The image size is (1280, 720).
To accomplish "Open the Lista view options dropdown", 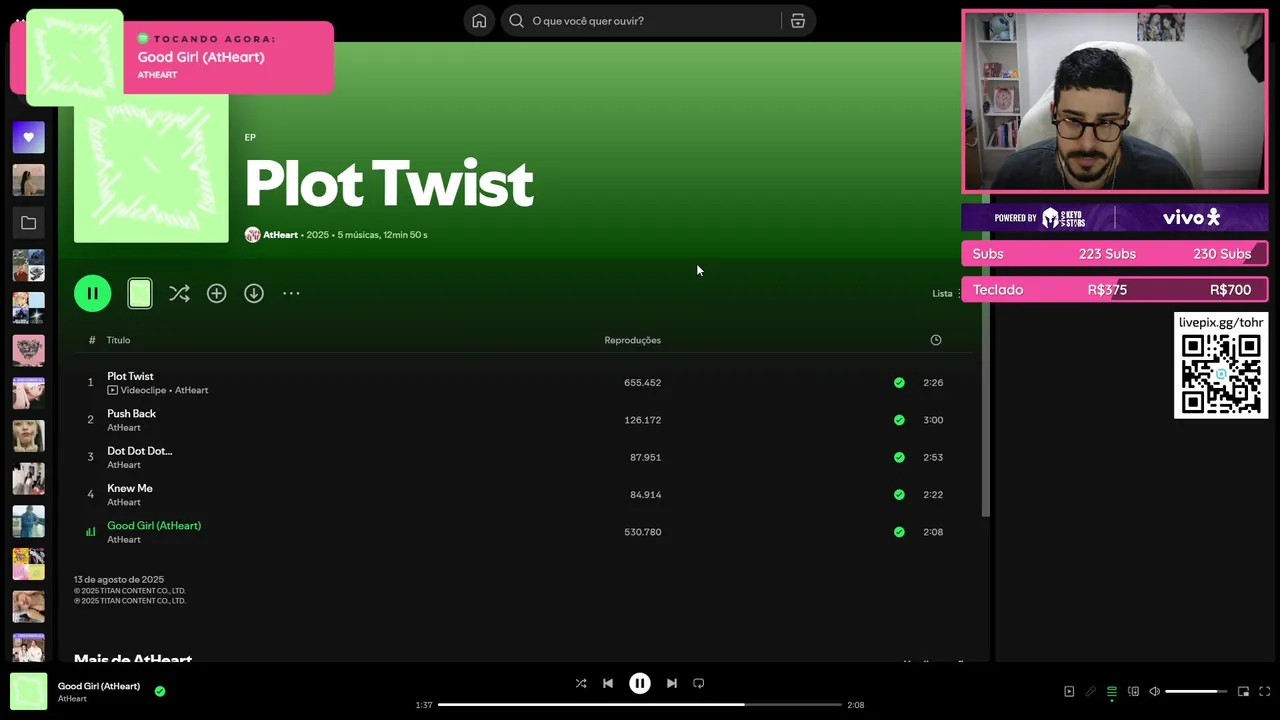I will 946,293.
